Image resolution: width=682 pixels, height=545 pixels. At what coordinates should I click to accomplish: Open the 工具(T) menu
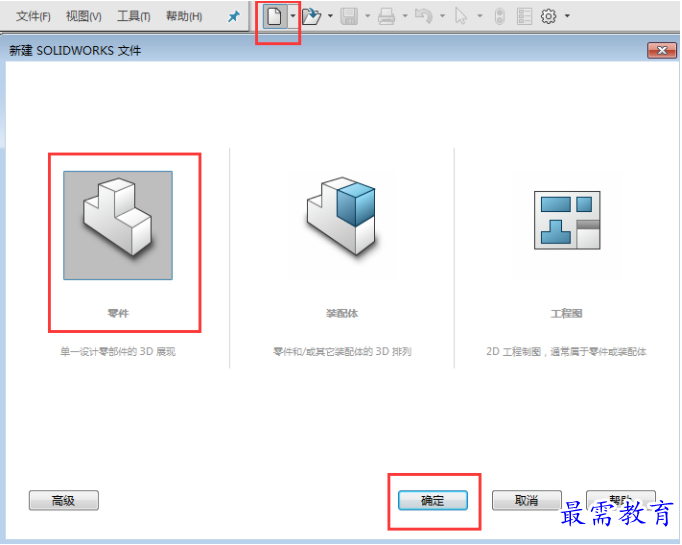[134, 17]
